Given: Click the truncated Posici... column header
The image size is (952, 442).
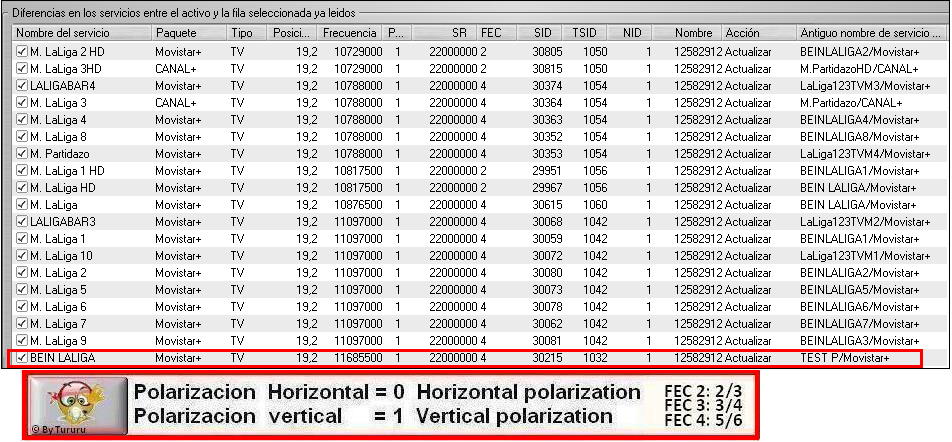Looking at the screenshot, I should point(293,33).
